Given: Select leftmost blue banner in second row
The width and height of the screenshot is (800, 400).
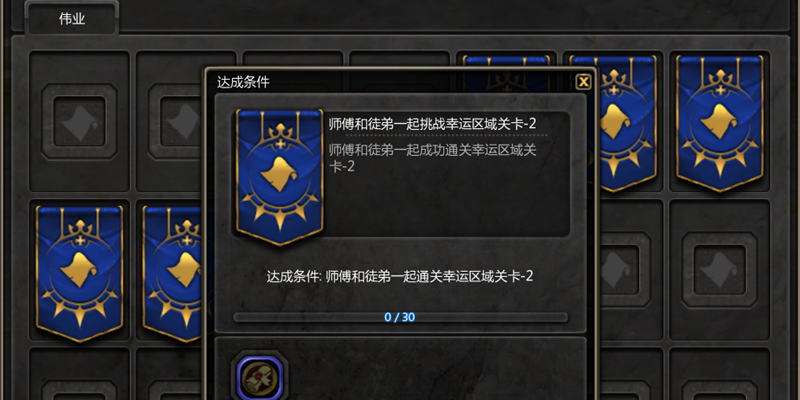Looking at the screenshot, I should click(80, 274).
